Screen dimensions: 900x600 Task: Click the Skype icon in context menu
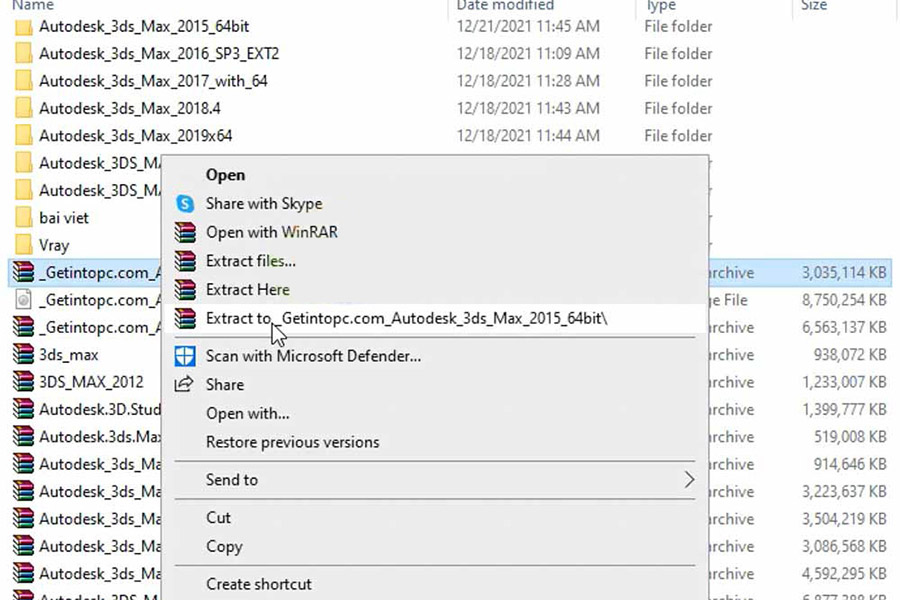coord(185,204)
